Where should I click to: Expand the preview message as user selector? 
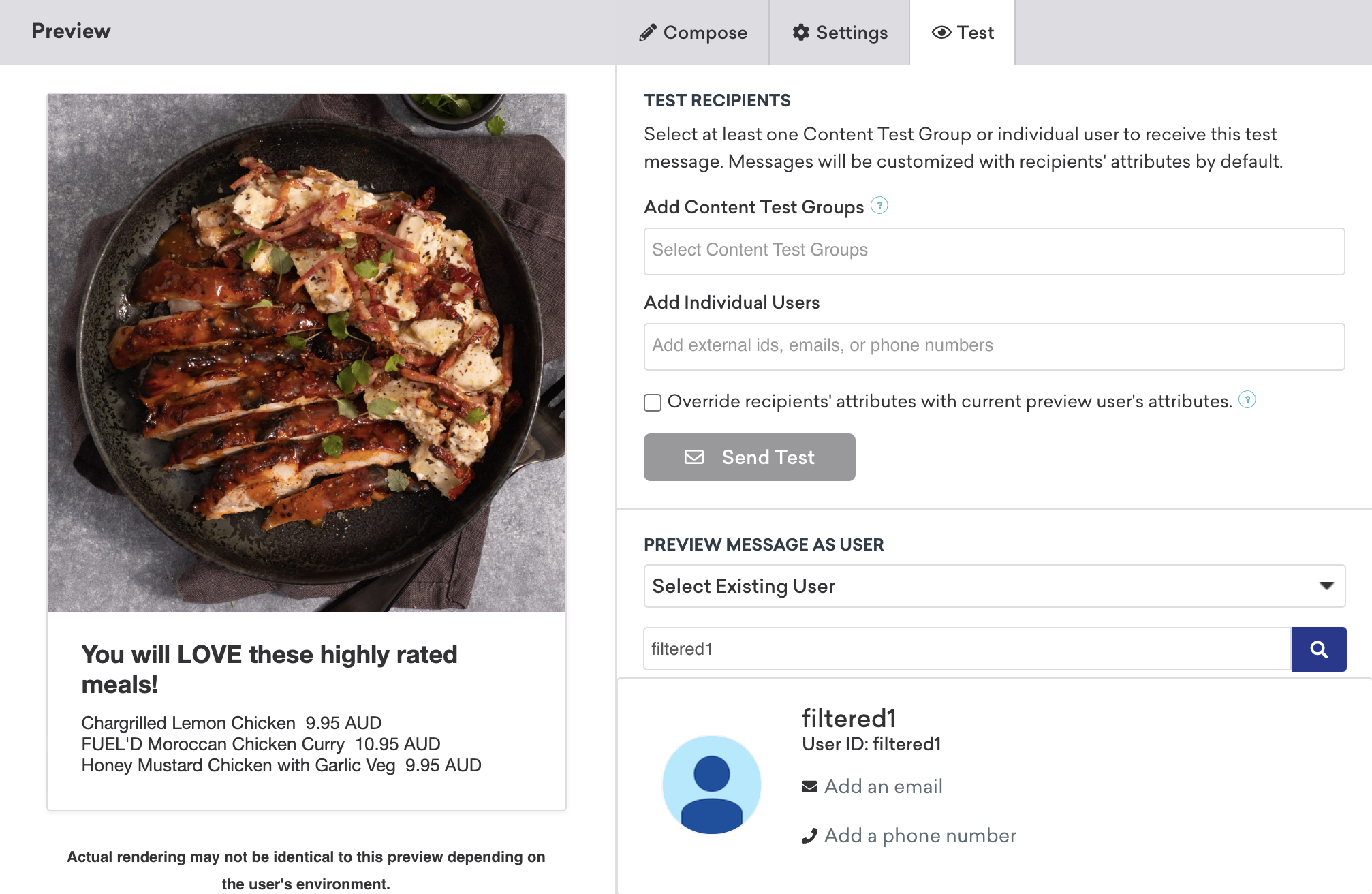[x=992, y=587]
